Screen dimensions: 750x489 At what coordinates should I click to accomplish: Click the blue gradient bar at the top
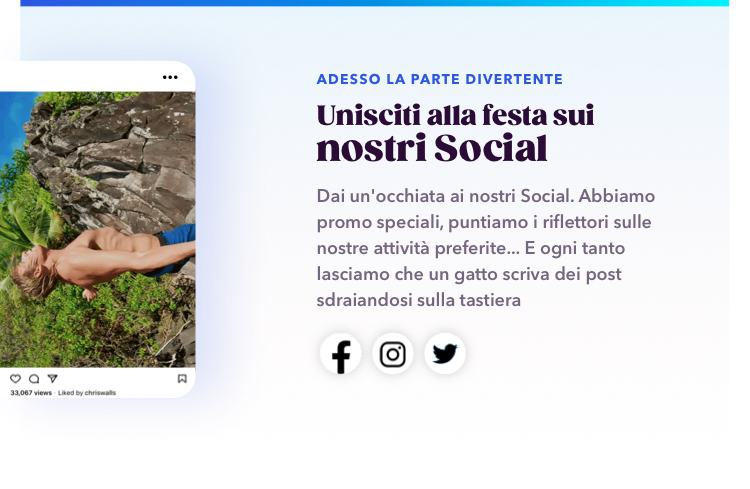tap(375, 3)
